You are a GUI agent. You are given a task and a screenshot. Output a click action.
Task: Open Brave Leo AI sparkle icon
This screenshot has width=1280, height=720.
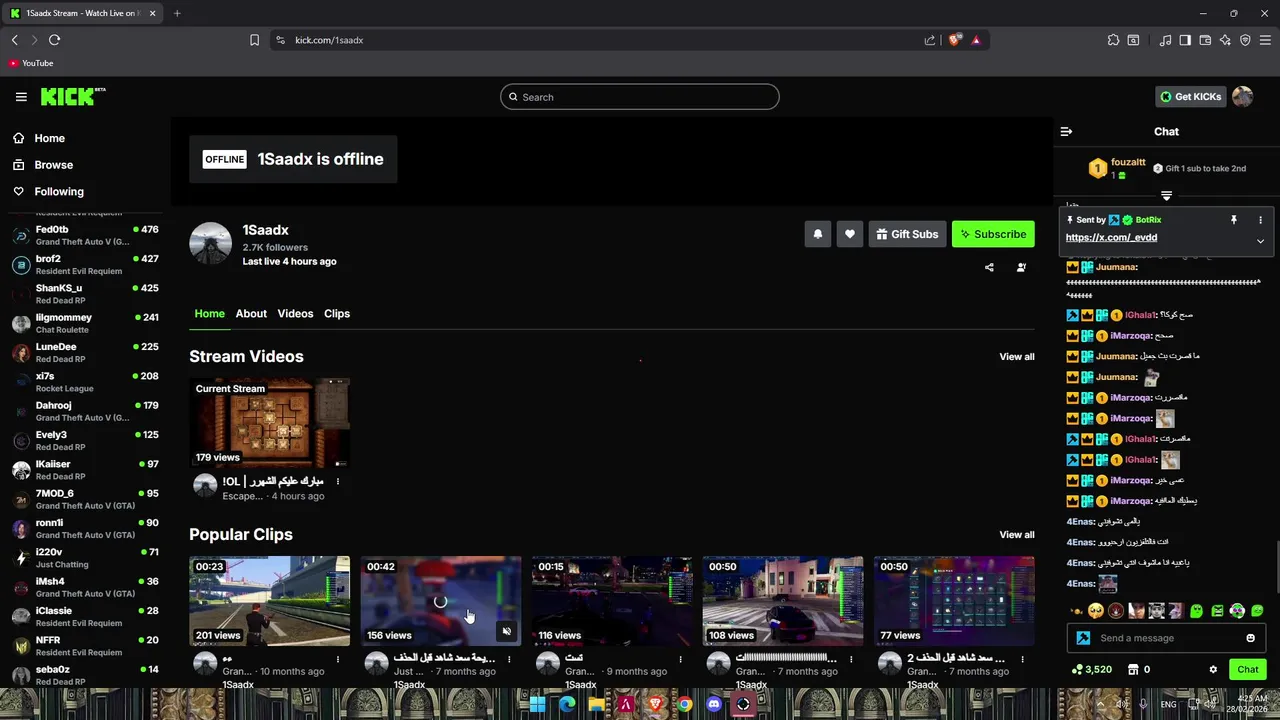pyautogui.click(x=1225, y=40)
